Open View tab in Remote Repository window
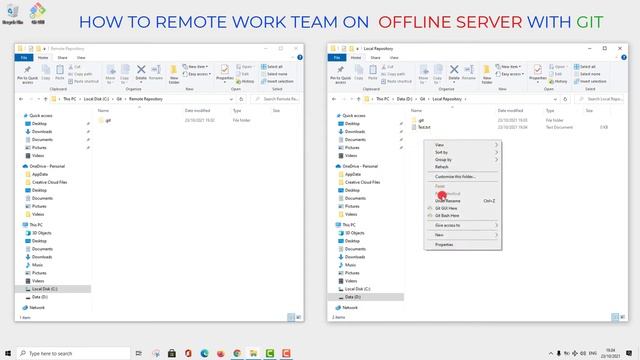Screen dimensions: 640x360 pyautogui.click(x=81, y=58)
